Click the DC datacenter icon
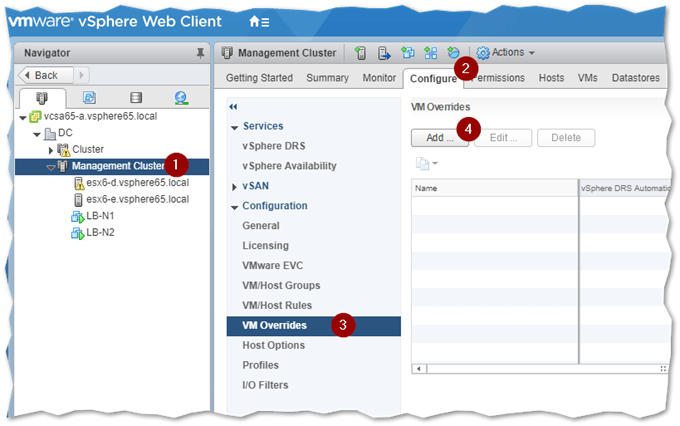This screenshot has width=680, height=426. pos(50,133)
